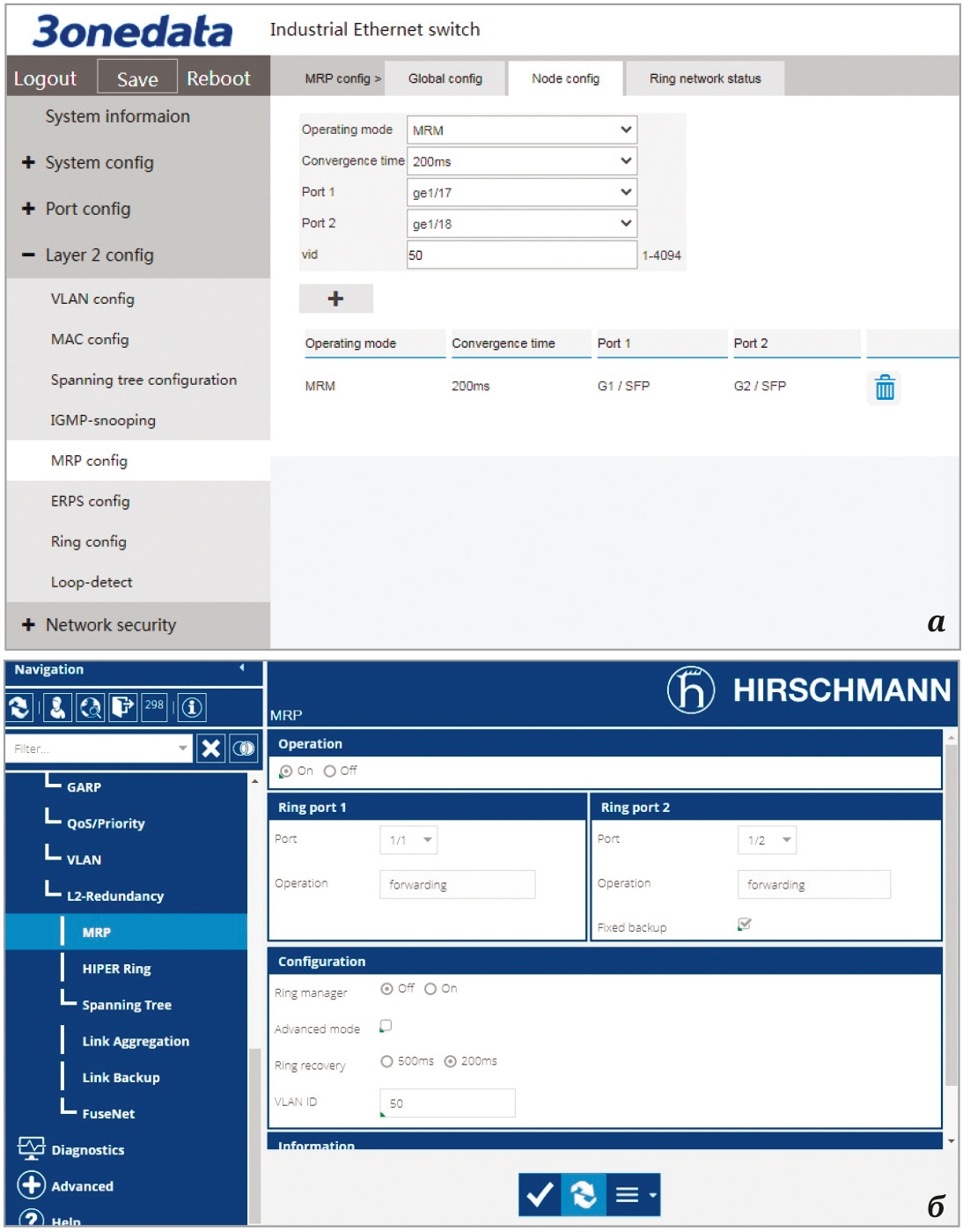Reload settings with the bottom refresh icon
This screenshot has width=963, height=1232.
[583, 1195]
